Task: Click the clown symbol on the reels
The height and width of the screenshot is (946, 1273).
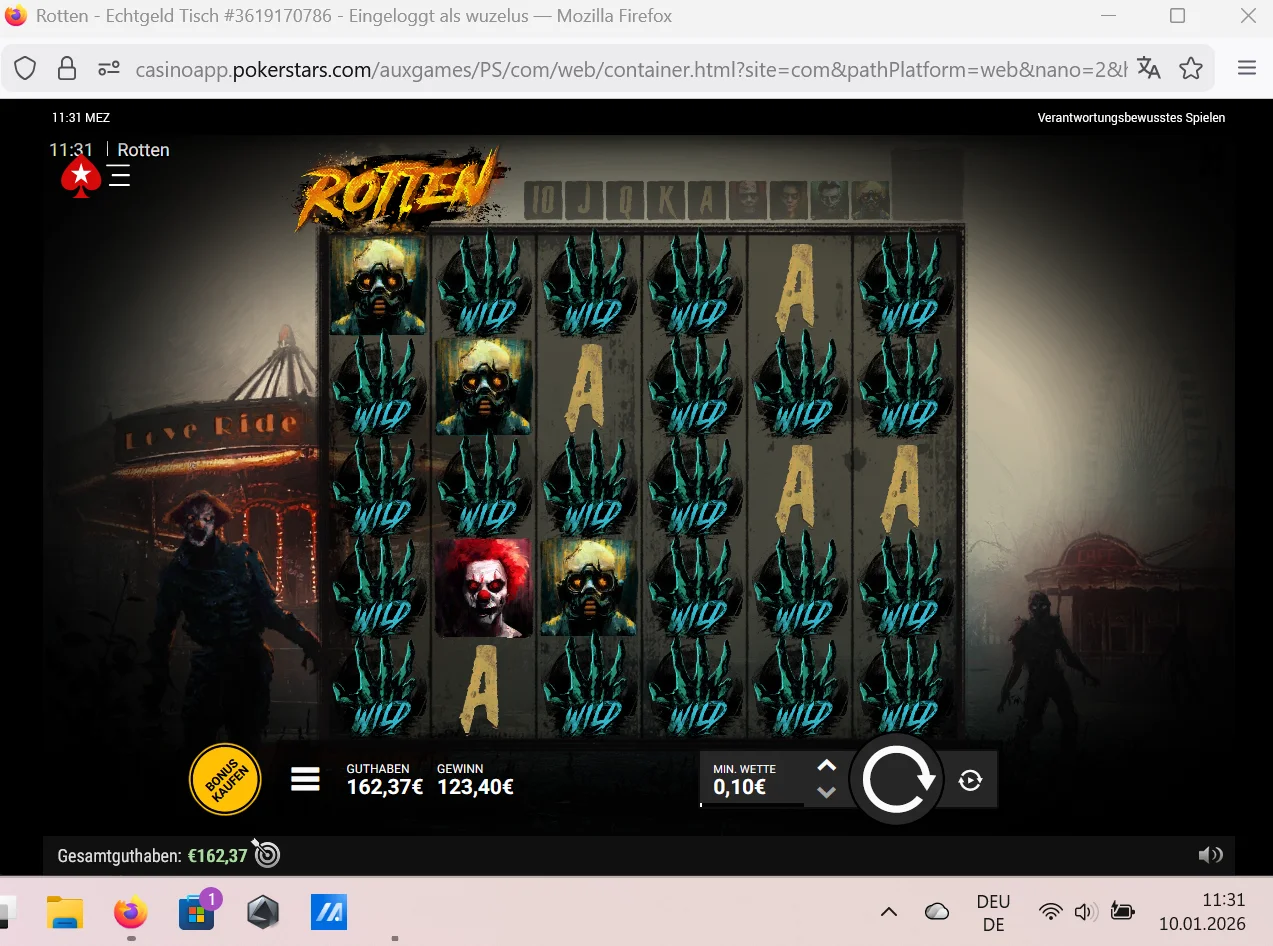Action: pyautogui.click(x=483, y=587)
